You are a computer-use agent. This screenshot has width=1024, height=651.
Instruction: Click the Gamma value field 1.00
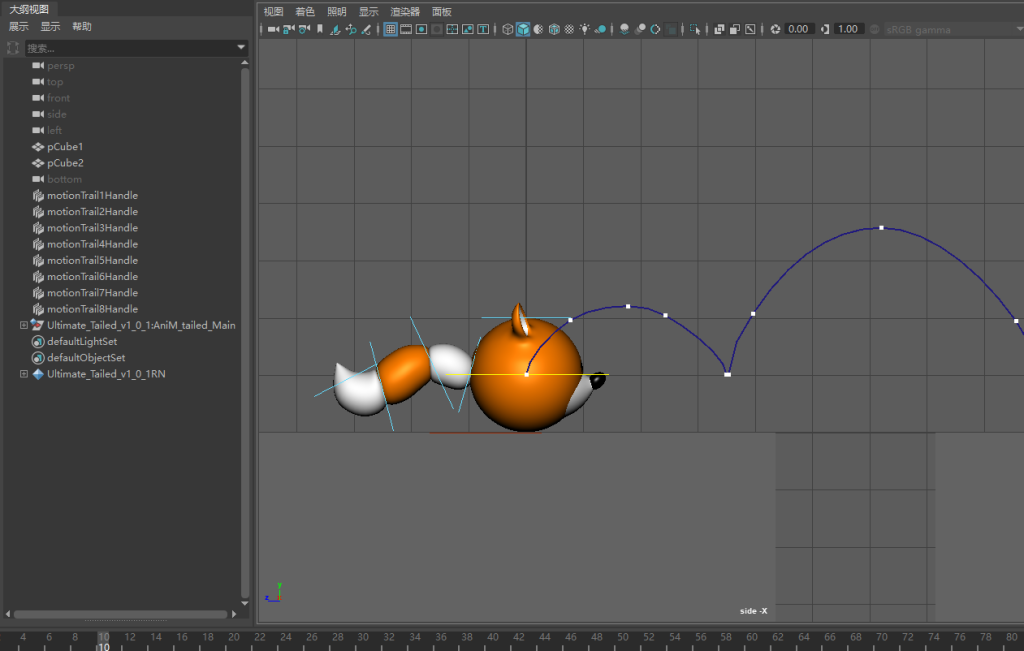click(848, 29)
